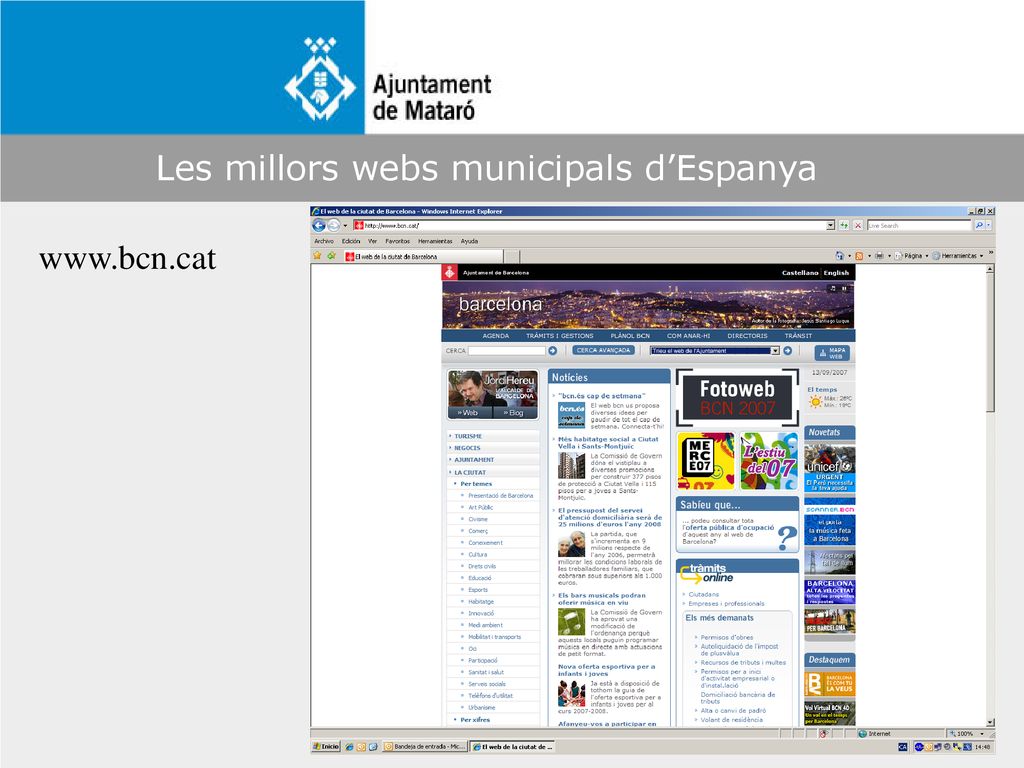Click in the CERCA search text field
Viewport: 1024px width, 768px height.
click(507, 351)
